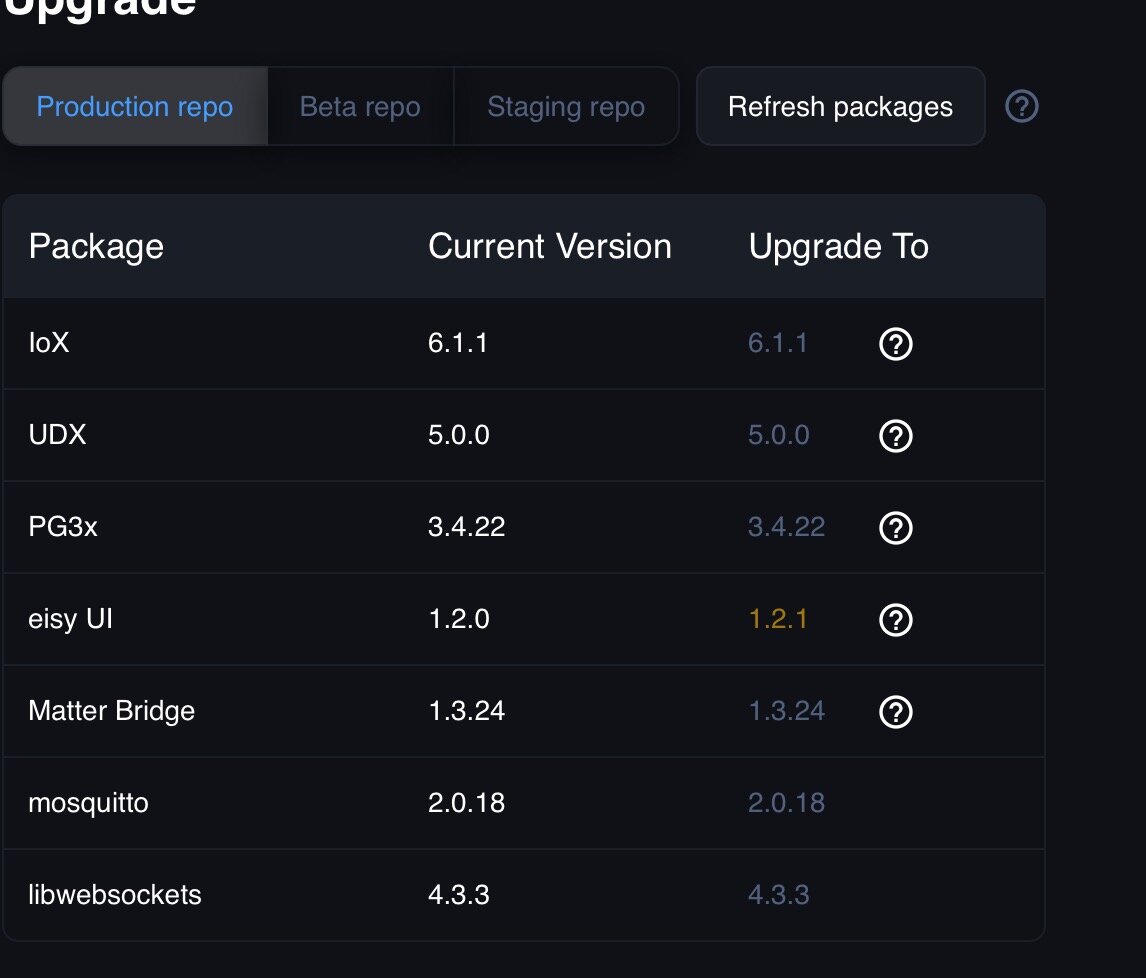Click the PG3x upgrade version 3.4.22
The image size is (1146, 978).
click(x=786, y=527)
